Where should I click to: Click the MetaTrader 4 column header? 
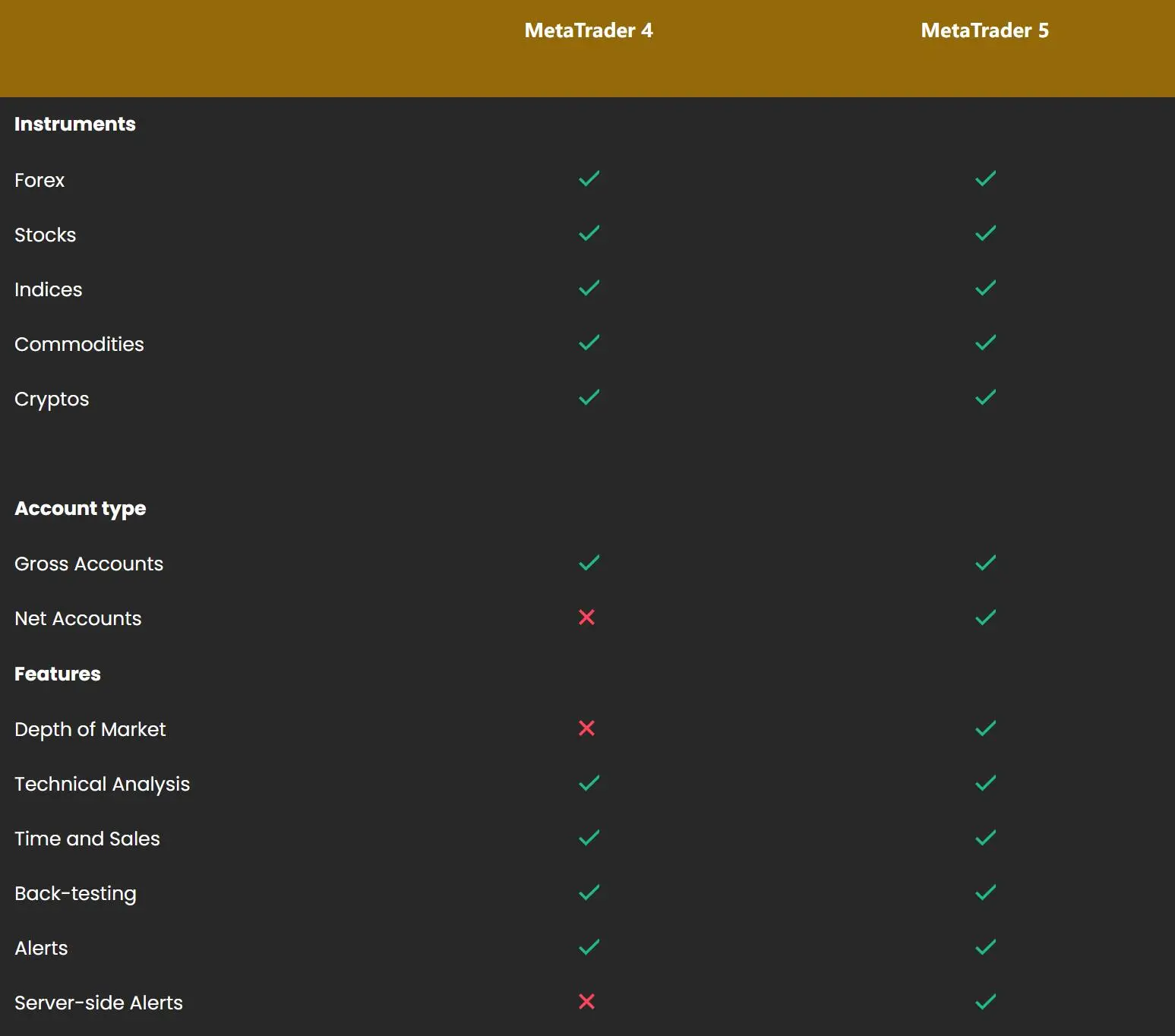pyautogui.click(x=589, y=30)
